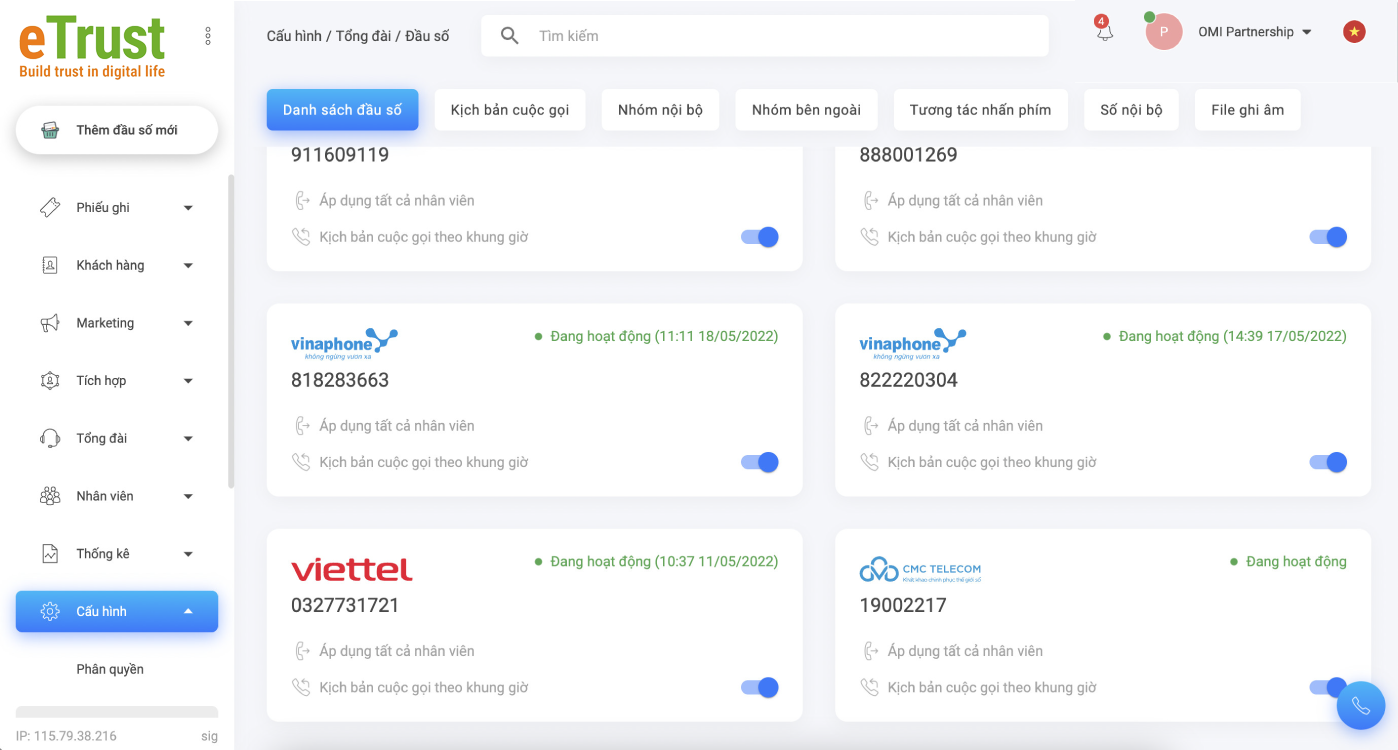The width and height of the screenshot is (1398, 750).
Task: Toggle the switch for number 0327731721
Action: coord(760,687)
